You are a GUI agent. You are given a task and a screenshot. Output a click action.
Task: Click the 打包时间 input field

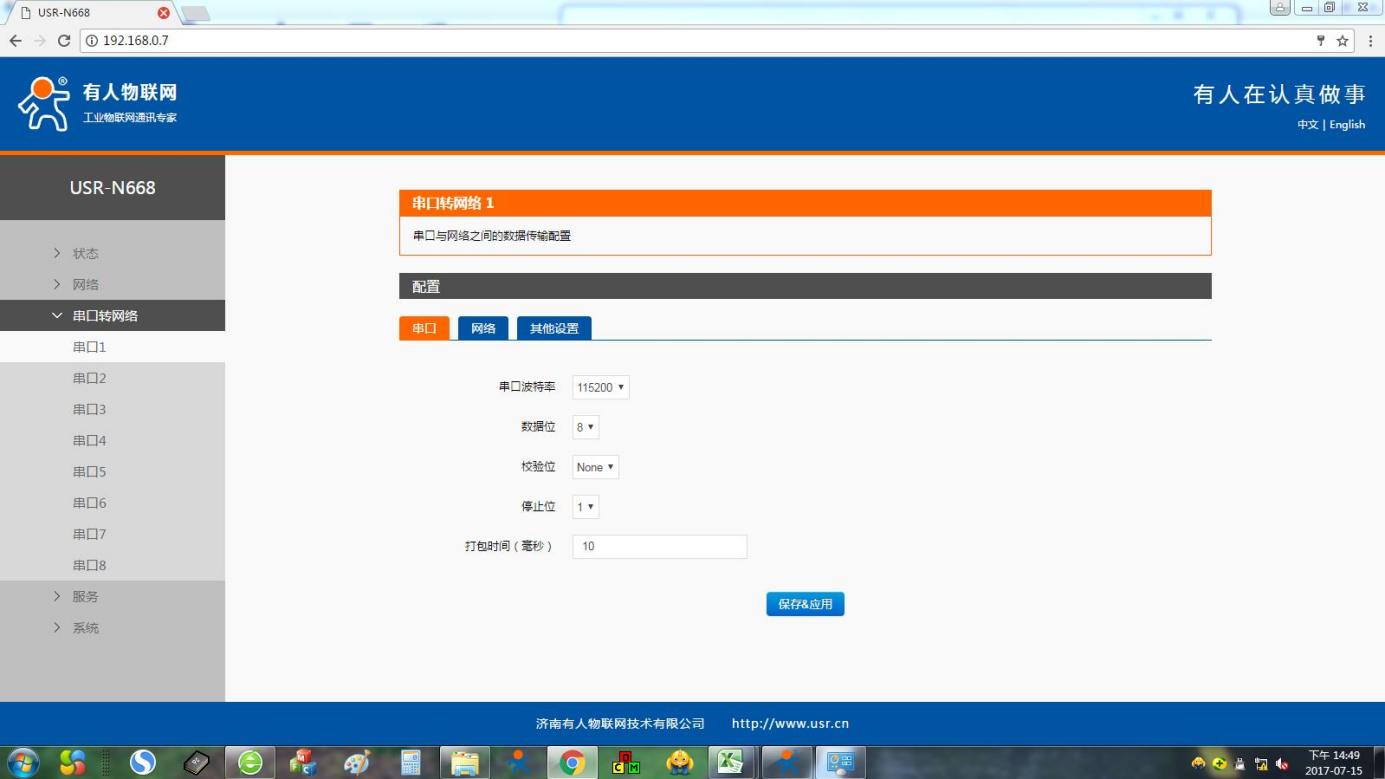click(660, 546)
